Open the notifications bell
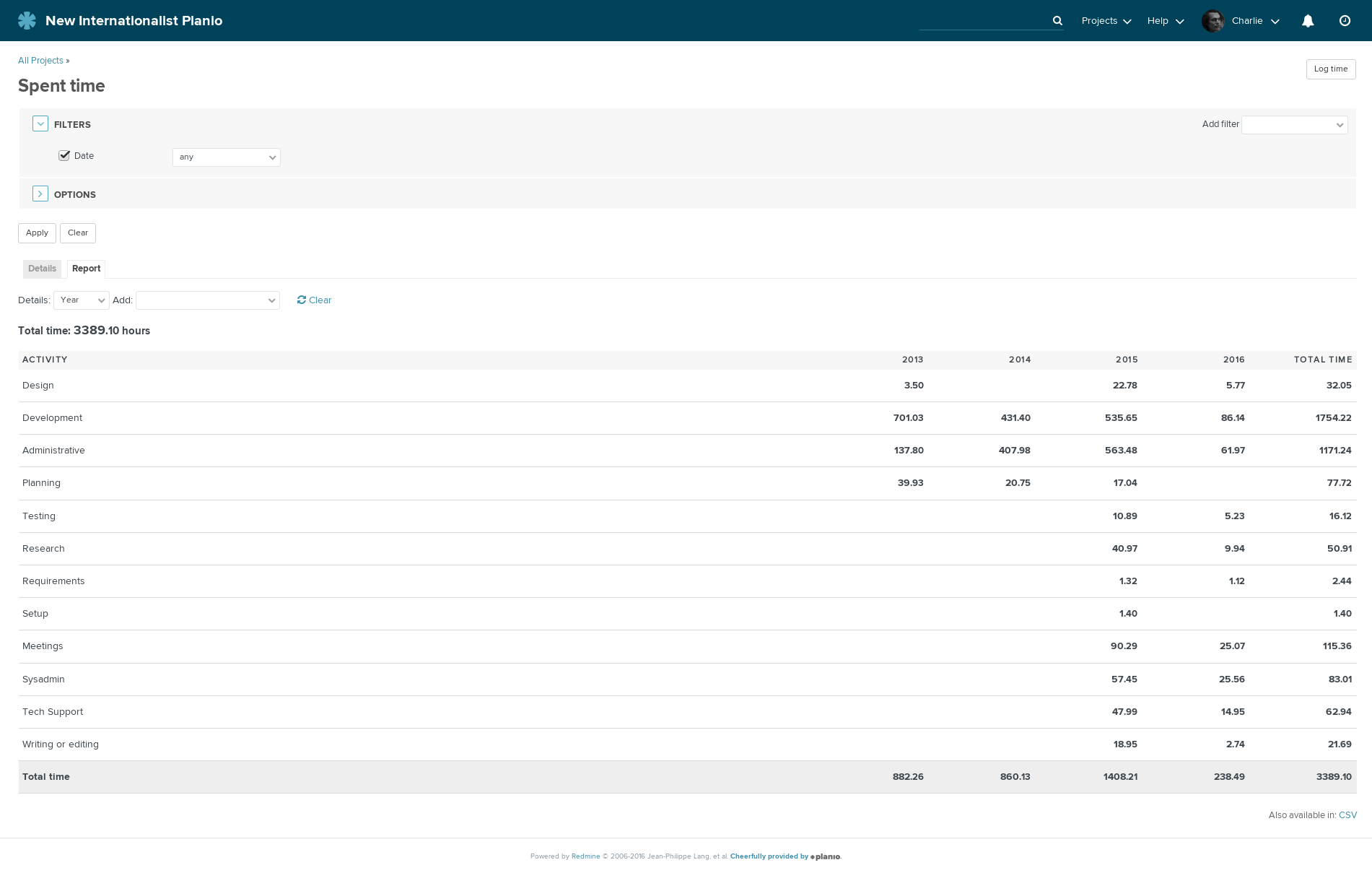 [1308, 21]
